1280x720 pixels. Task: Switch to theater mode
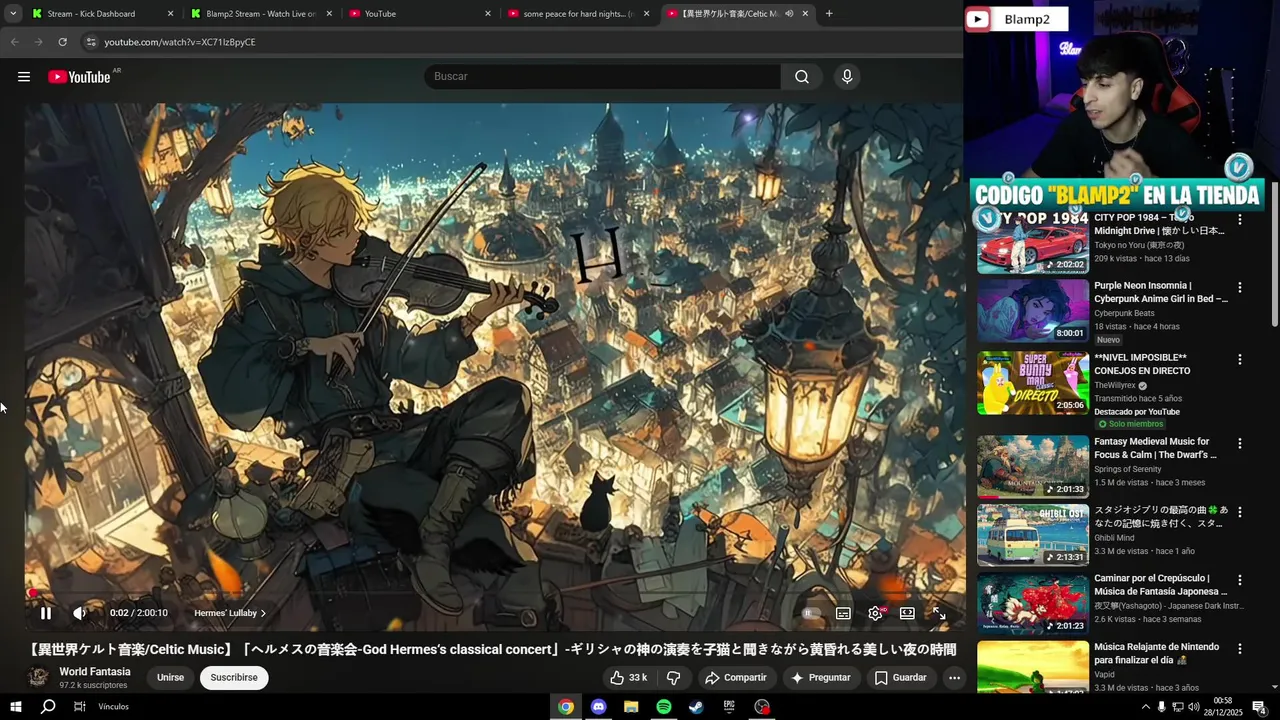[x=907, y=613]
